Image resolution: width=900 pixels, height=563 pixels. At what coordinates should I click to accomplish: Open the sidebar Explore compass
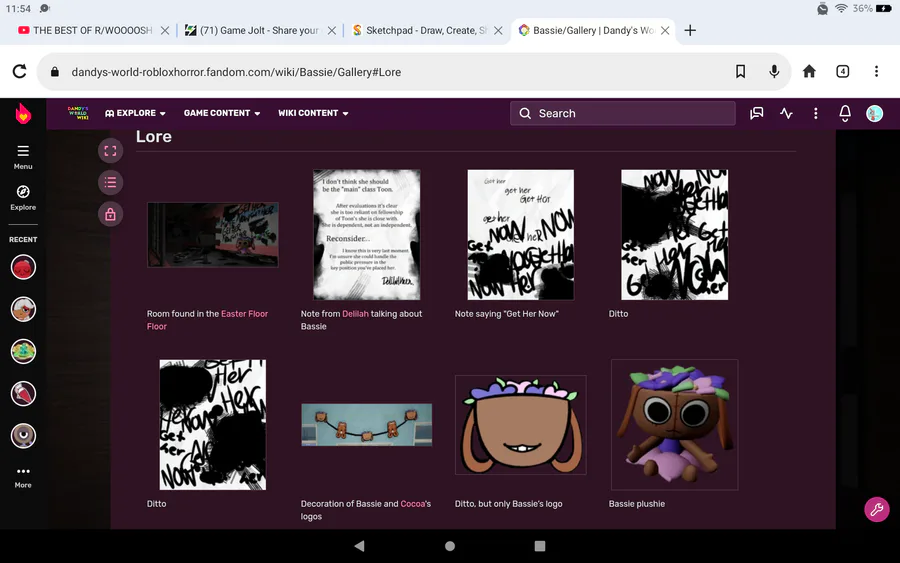click(x=23, y=197)
